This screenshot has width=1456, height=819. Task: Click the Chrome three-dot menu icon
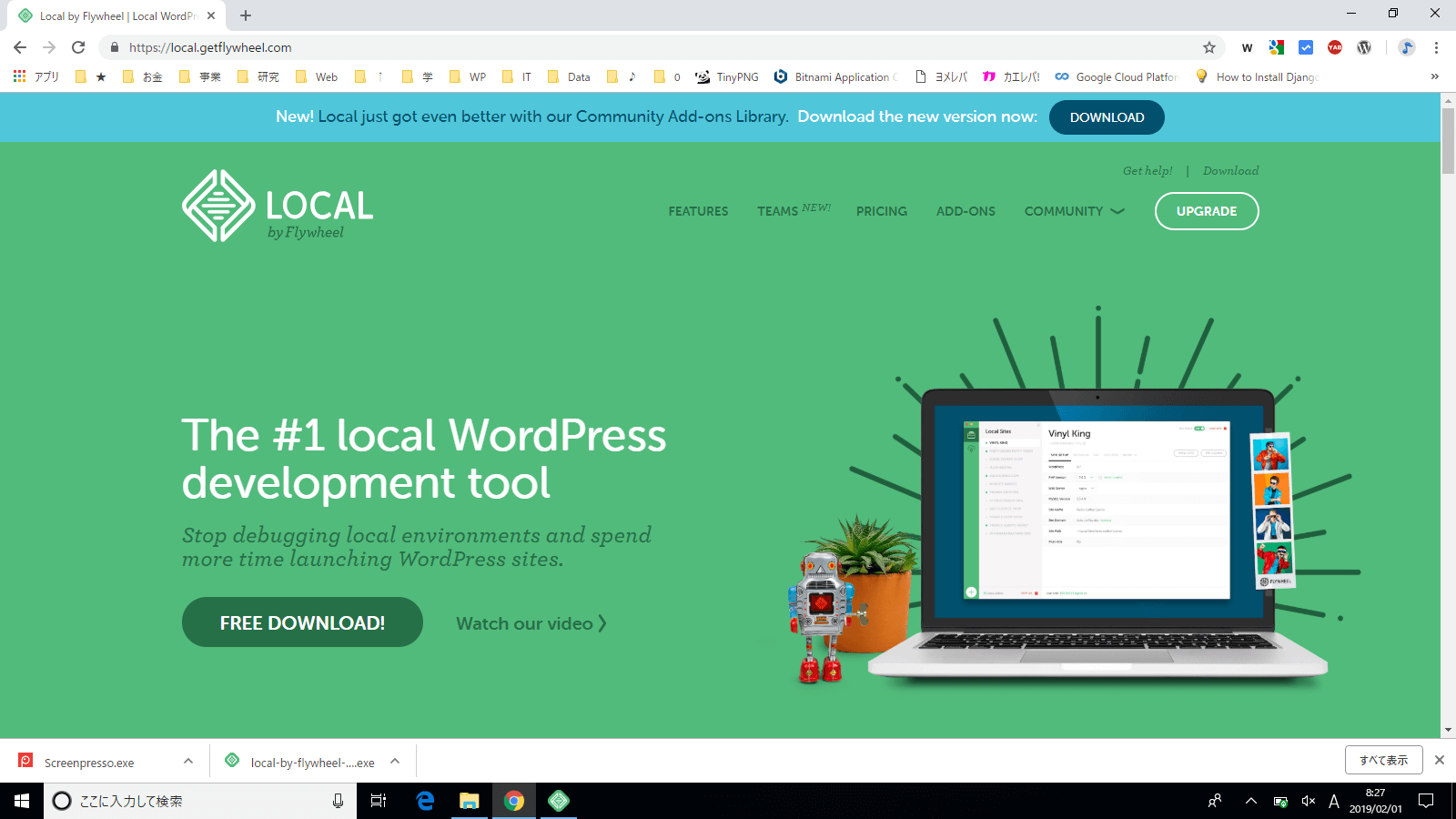pos(1436,47)
